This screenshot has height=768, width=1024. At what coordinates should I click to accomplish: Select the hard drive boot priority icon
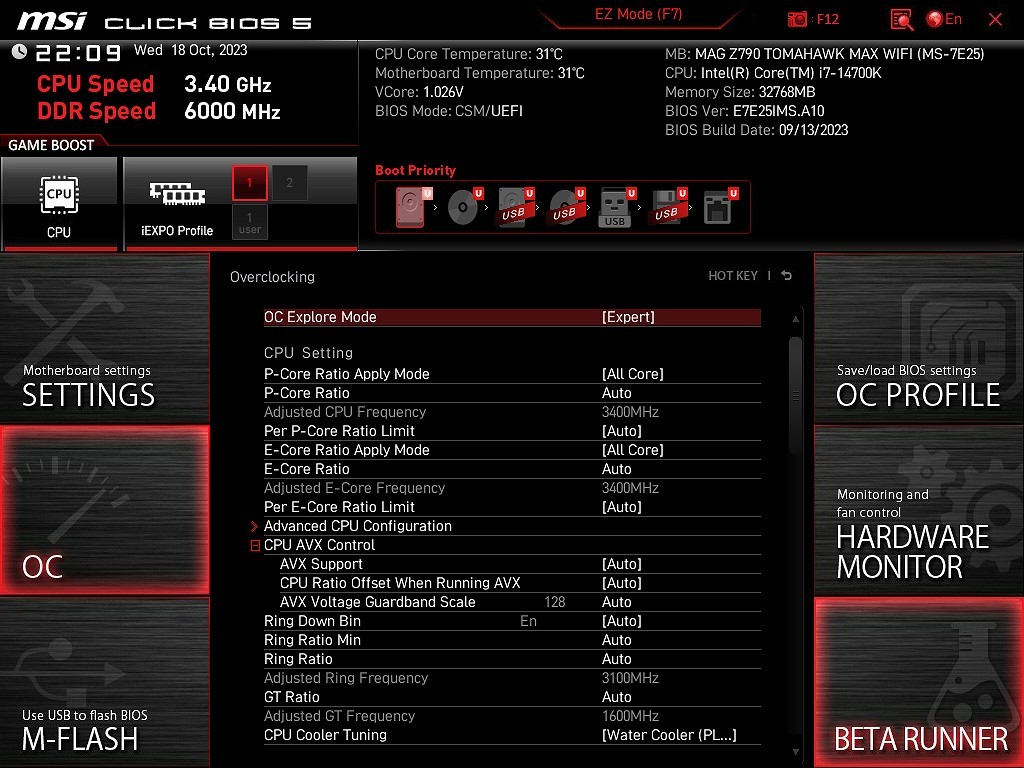[x=412, y=207]
